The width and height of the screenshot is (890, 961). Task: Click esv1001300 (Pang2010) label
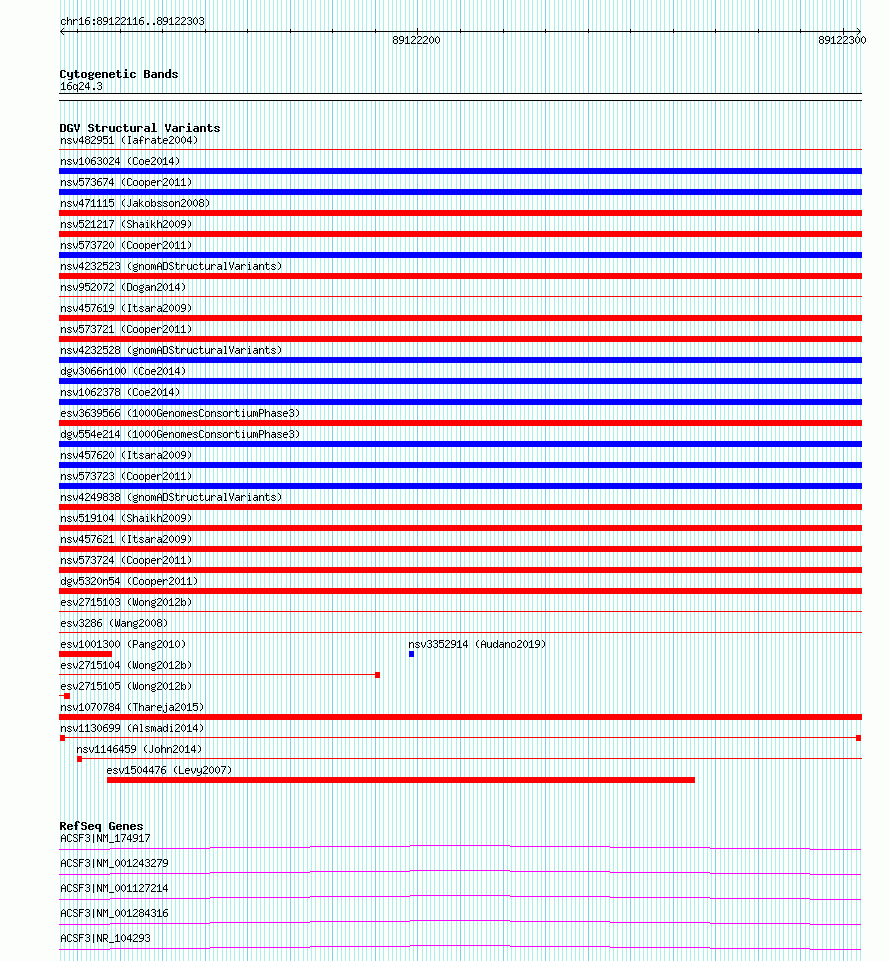(123, 644)
